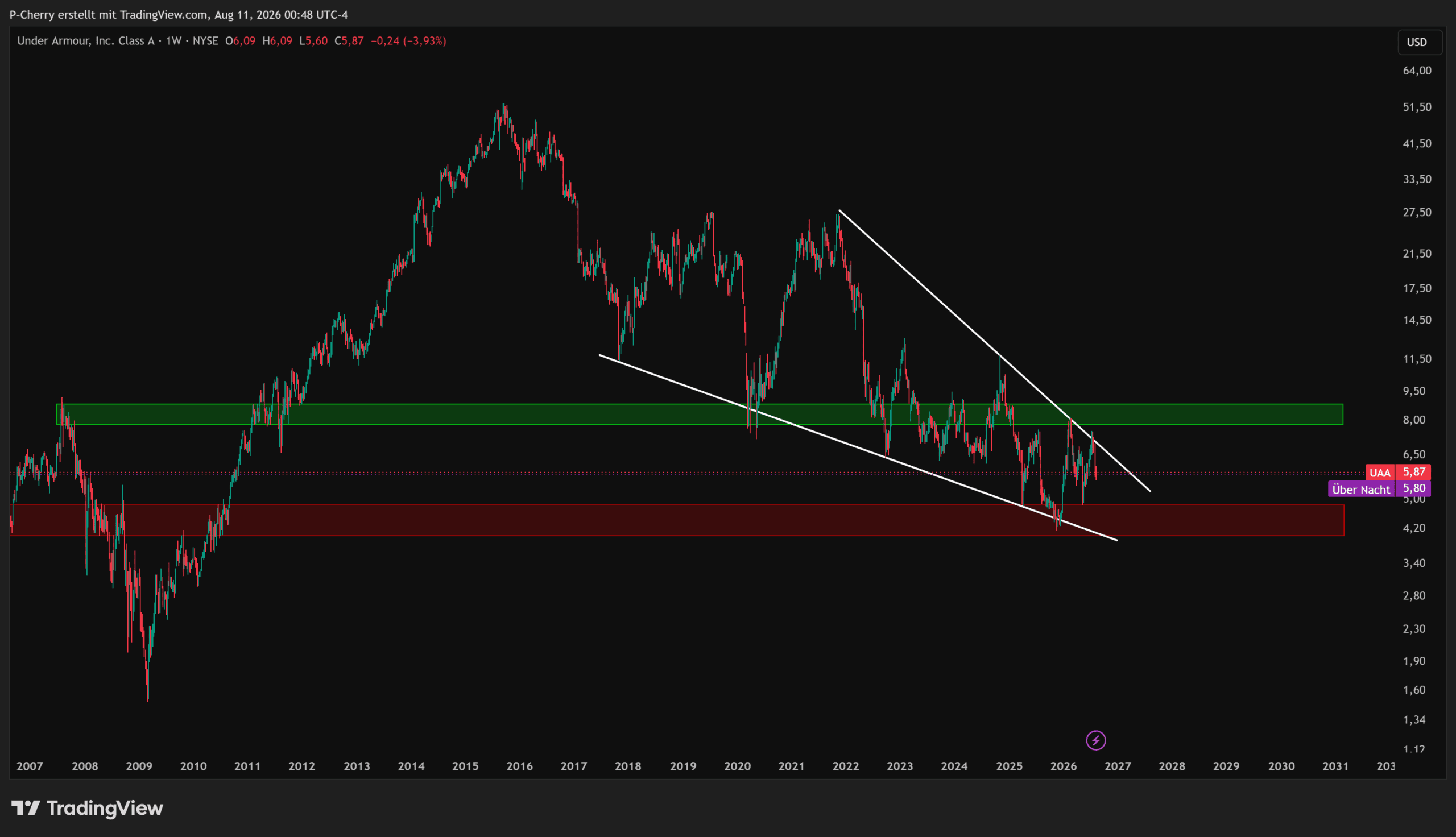This screenshot has width=1456, height=837.
Task: Click the 2027 label on the time axis
Action: [x=1118, y=766]
